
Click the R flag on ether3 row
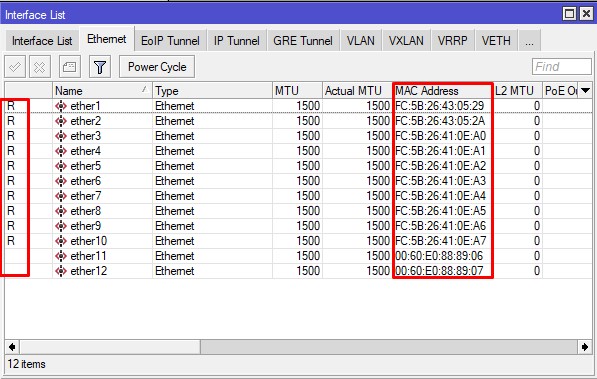pyautogui.click(x=11, y=136)
